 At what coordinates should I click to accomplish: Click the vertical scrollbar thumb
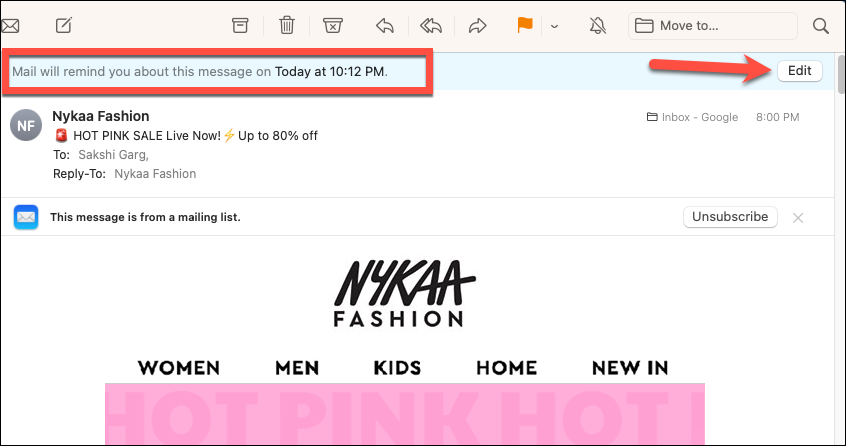(x=840, y=73)
